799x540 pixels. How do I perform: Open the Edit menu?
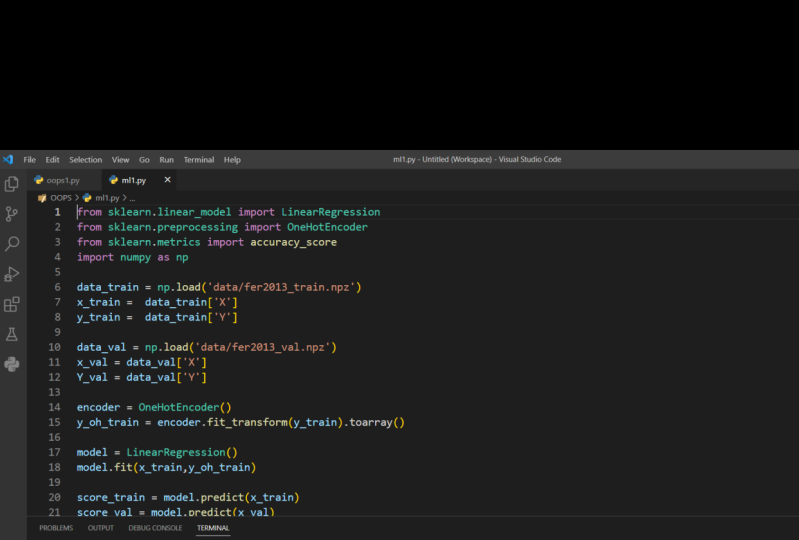pos(52,159)
